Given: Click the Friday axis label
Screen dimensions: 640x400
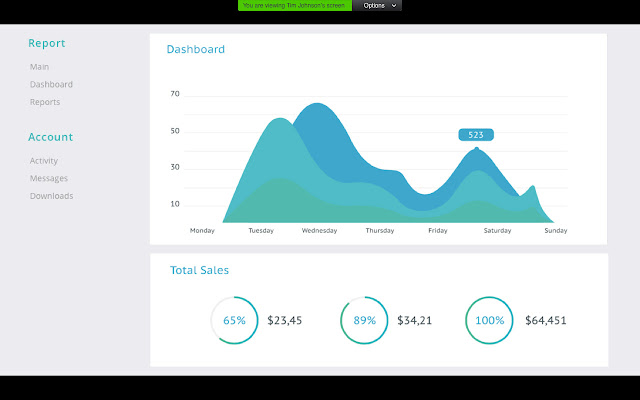Looking at the screenshot, I should click(x=438, y=231).
